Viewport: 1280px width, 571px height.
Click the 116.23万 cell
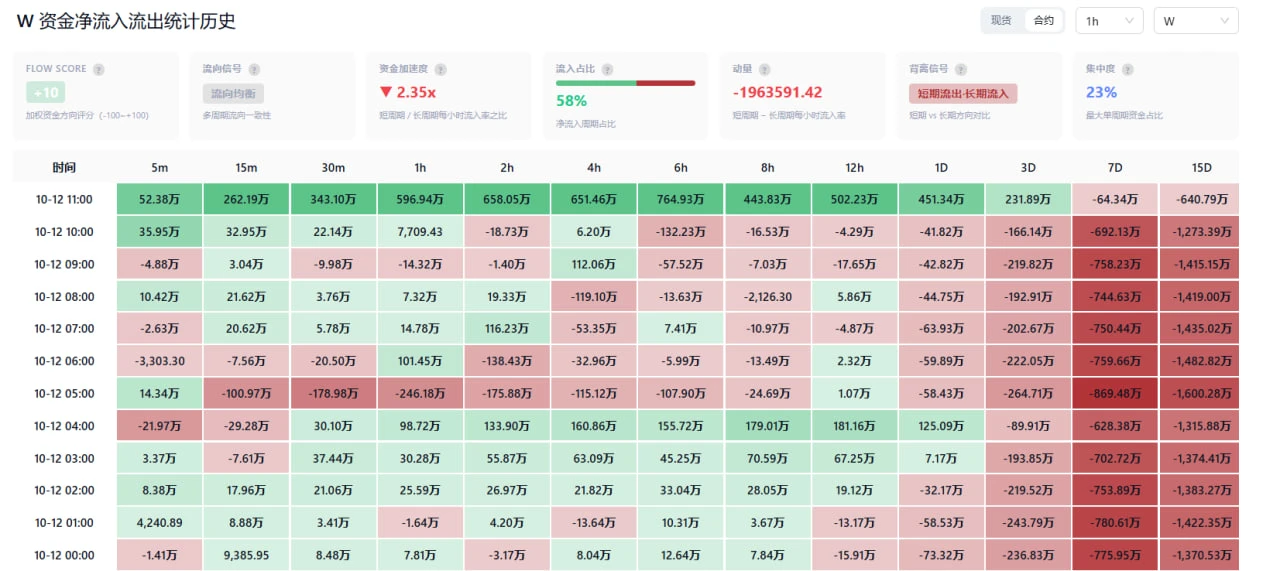click(x=507, y=329)
